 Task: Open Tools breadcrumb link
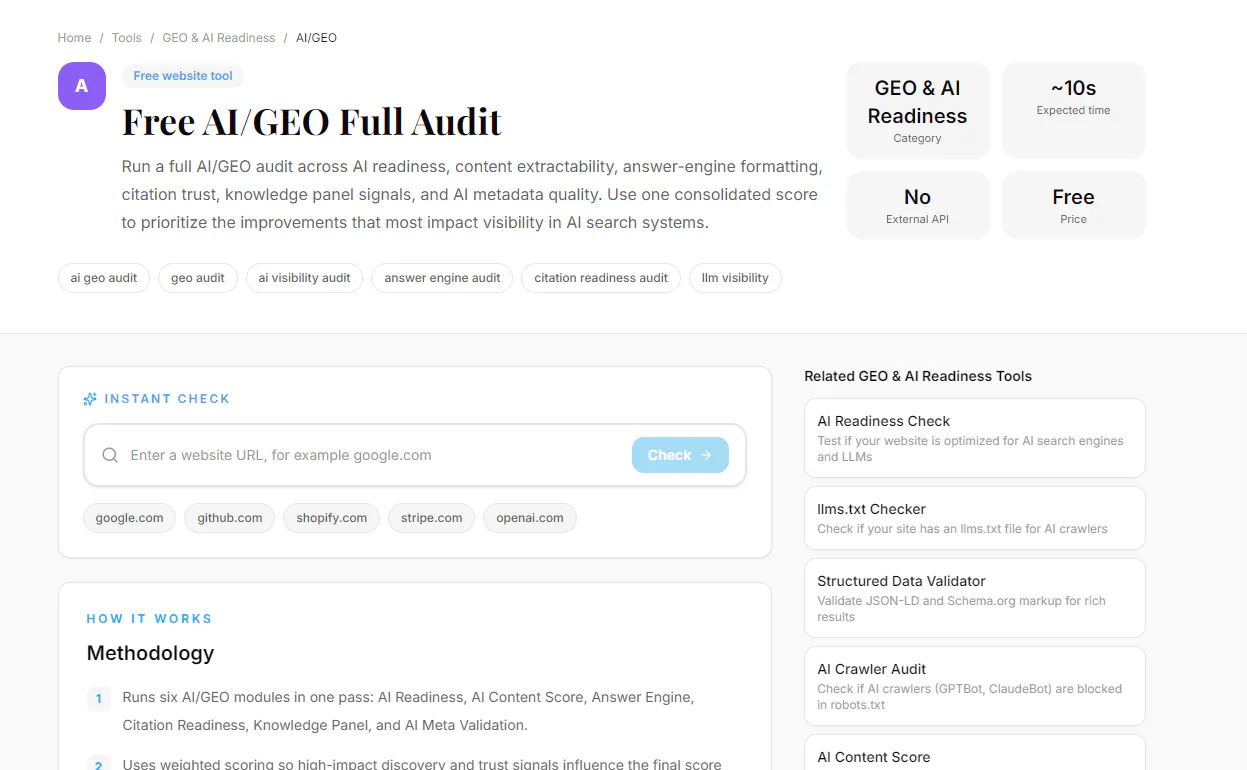click(x=126, y=38)
